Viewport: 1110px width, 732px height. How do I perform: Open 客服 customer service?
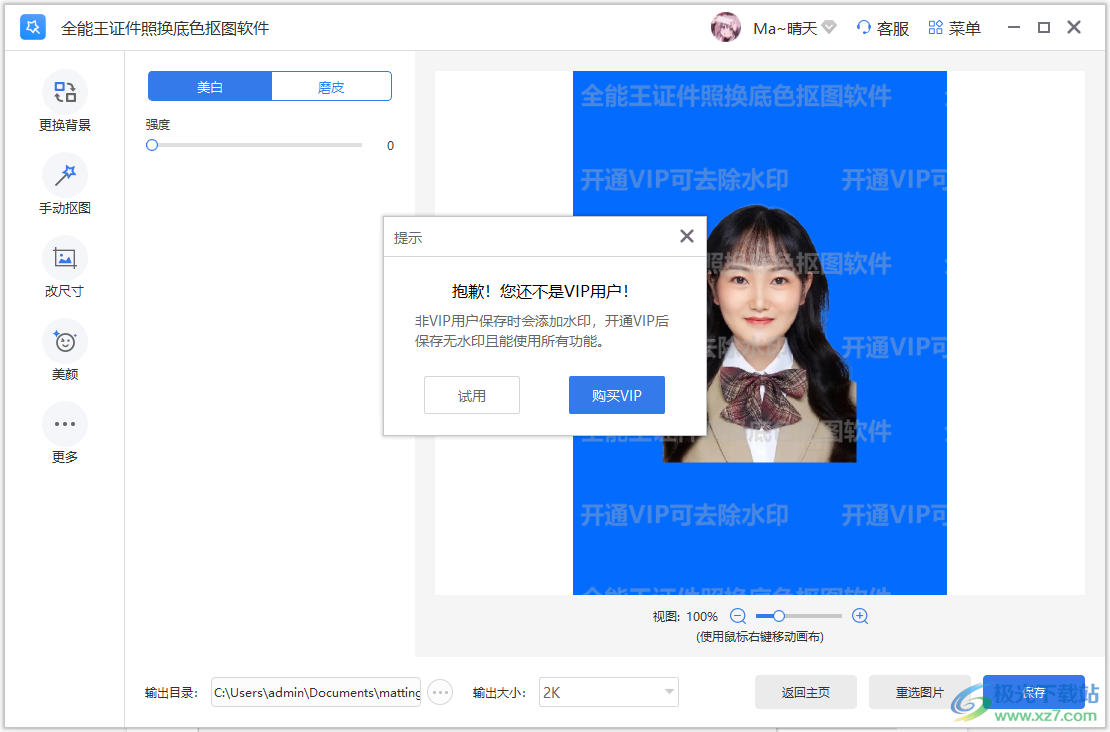(882, 28)
